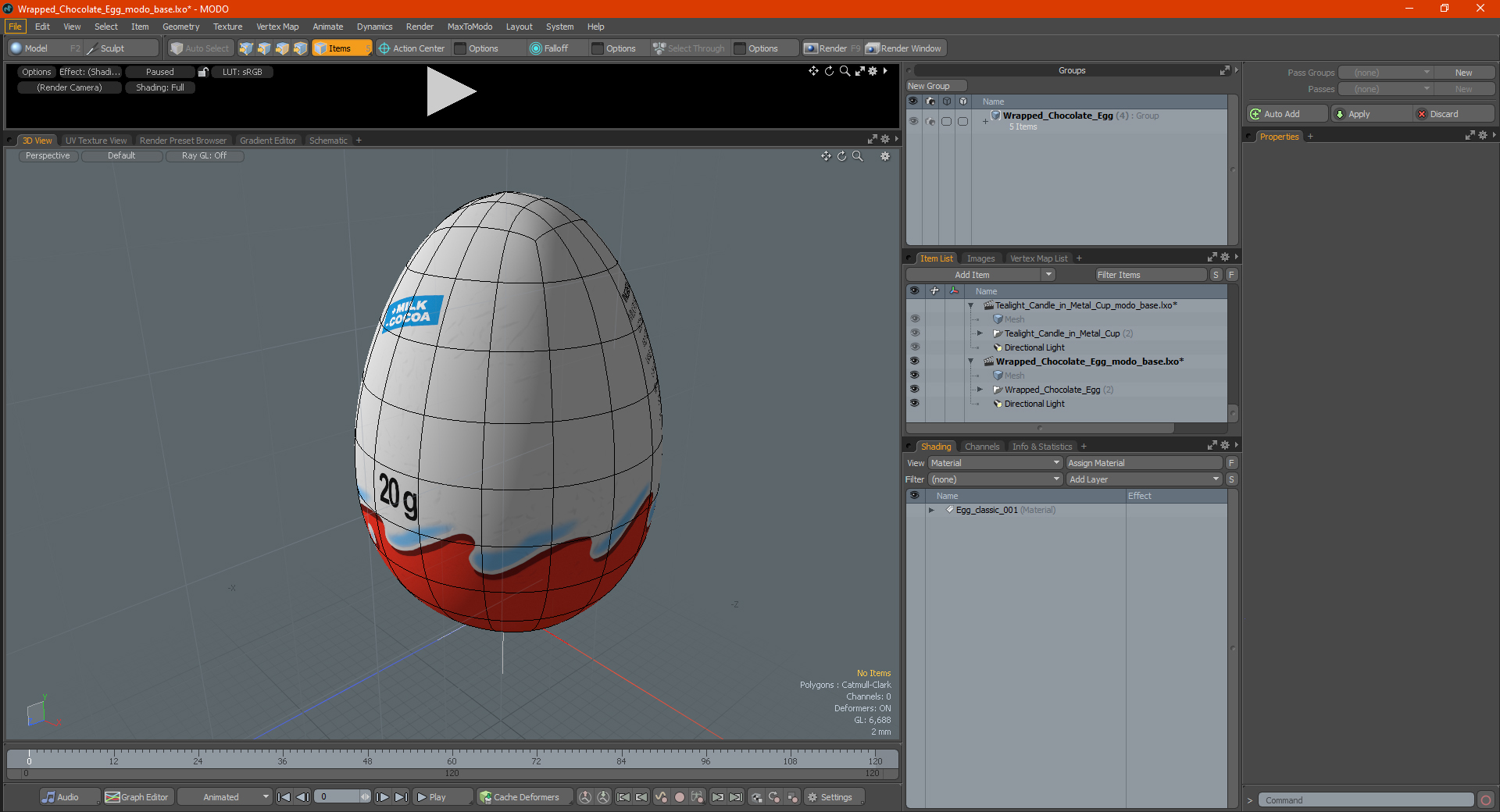Screen dimensions: 1500x812
Task: Toggle visibility of Wrapped_Chocolate_Egg_modo_base.lxo scene
Action: (x=914, y=361)
